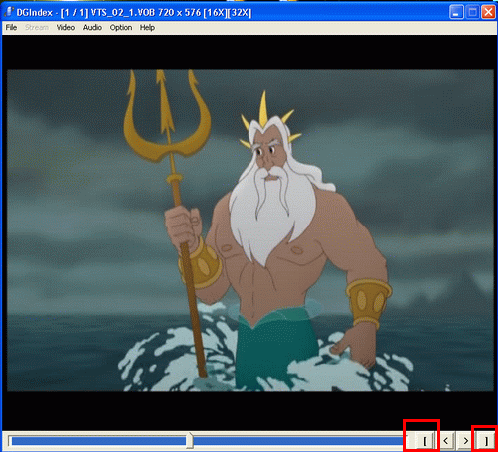This screenshot has width=498, height=452.
Task: Step forward with the '>' button
Action: pyautogui.click(x=466, y=441)
